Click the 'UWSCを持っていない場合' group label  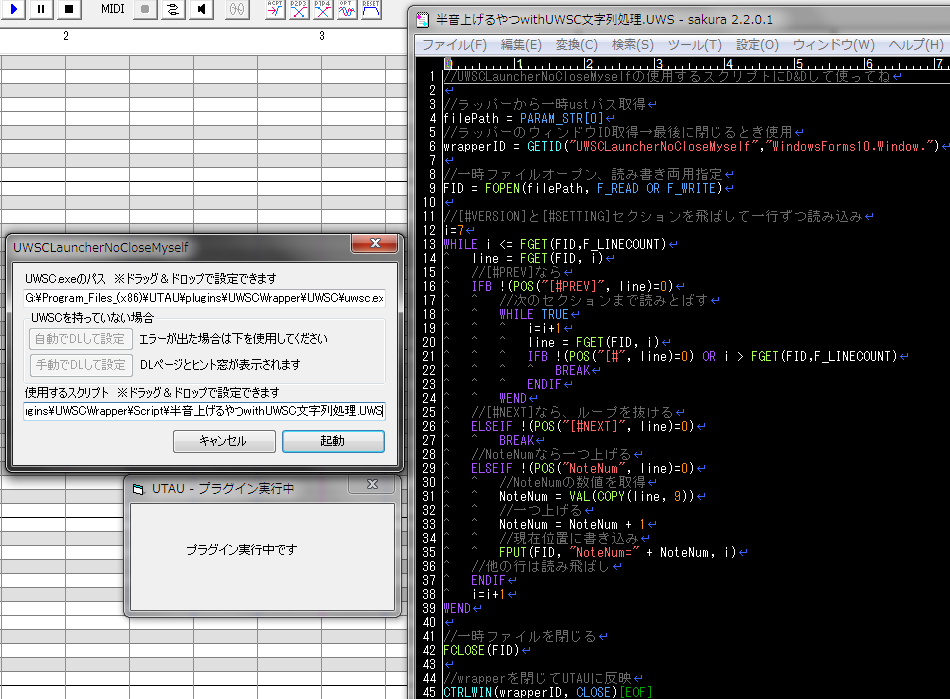click(93, 317)
